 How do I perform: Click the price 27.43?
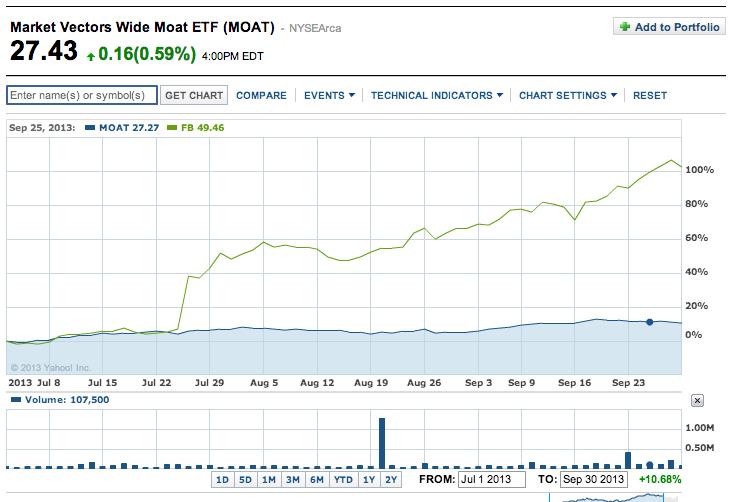(x=44, y=51)
